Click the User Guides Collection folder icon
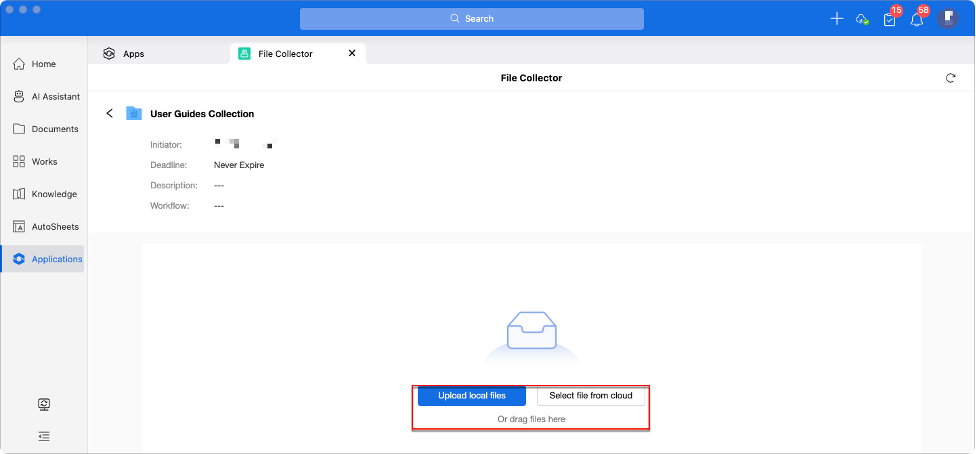 [134, 114]
